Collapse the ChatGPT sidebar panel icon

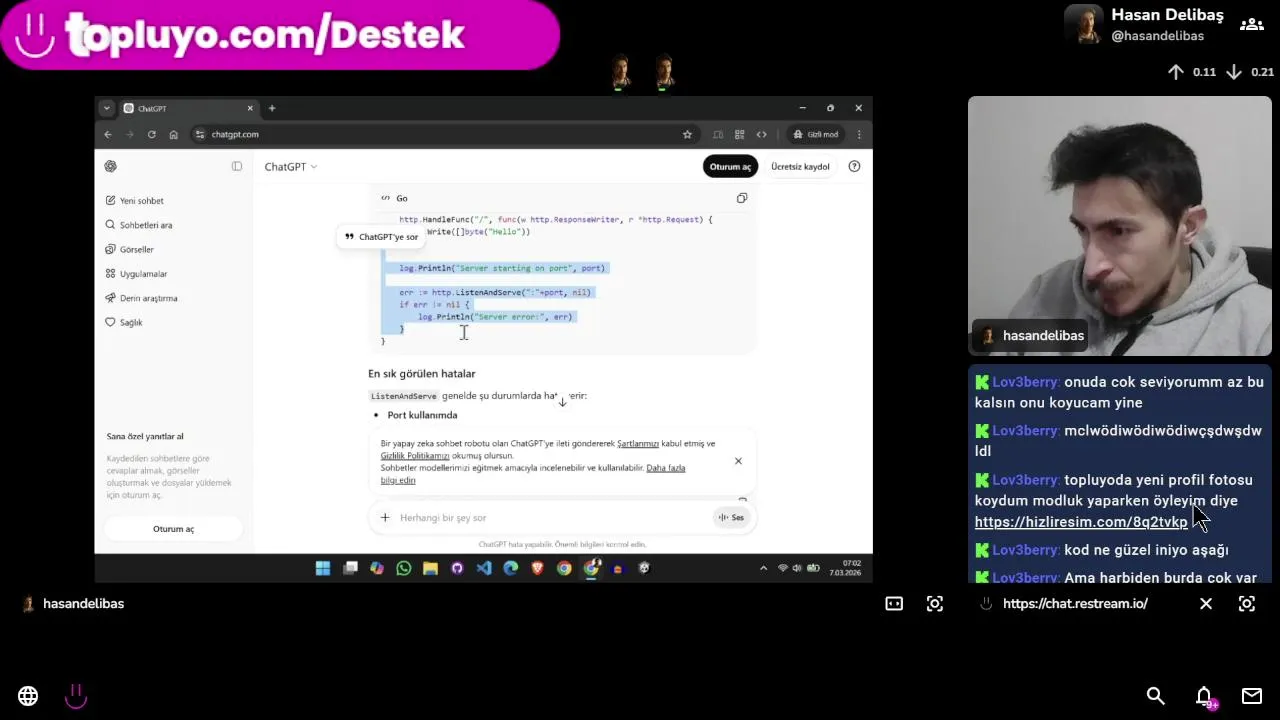tap(237, 166)
